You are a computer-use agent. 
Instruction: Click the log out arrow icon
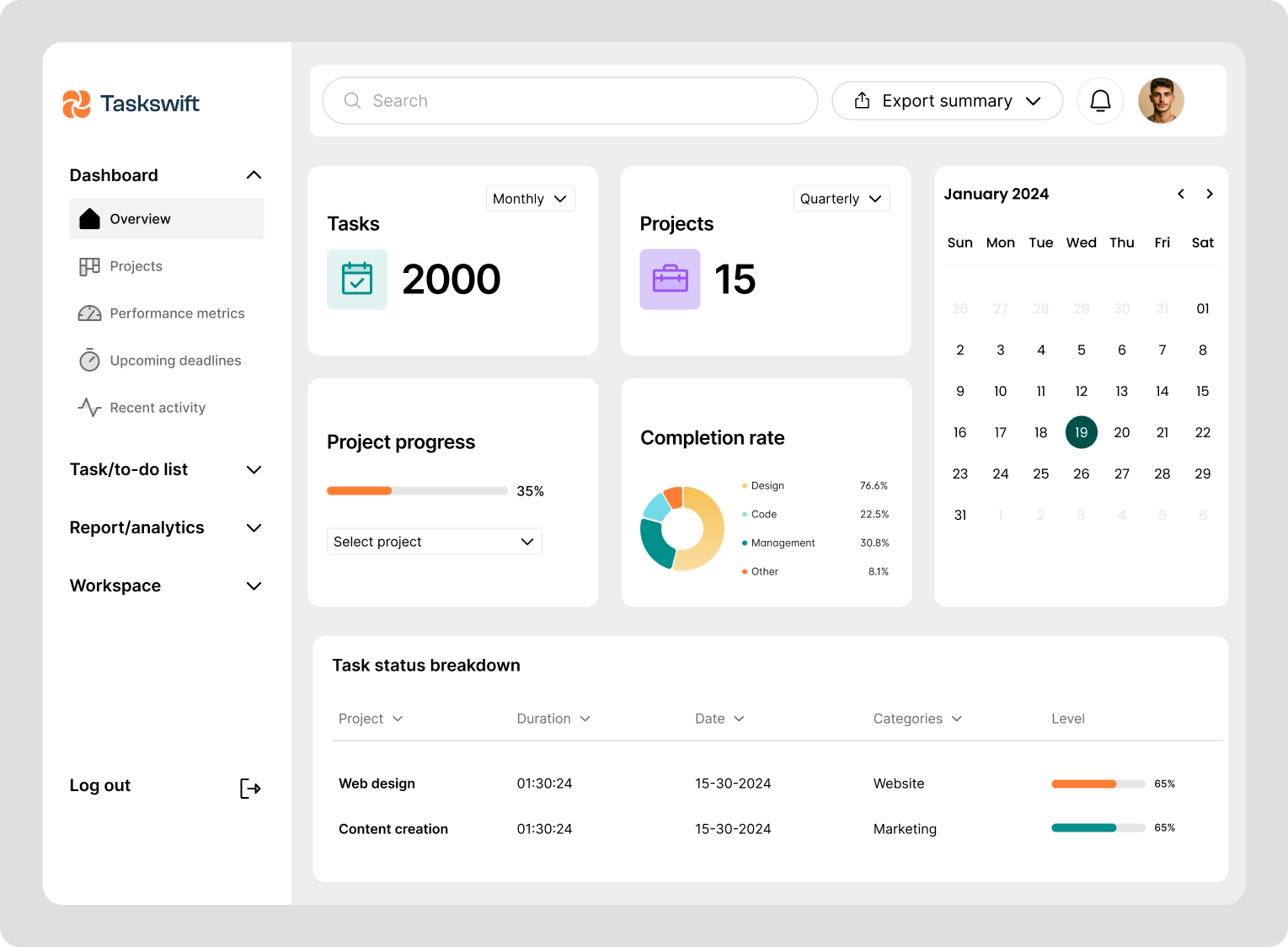pos(249,788)
